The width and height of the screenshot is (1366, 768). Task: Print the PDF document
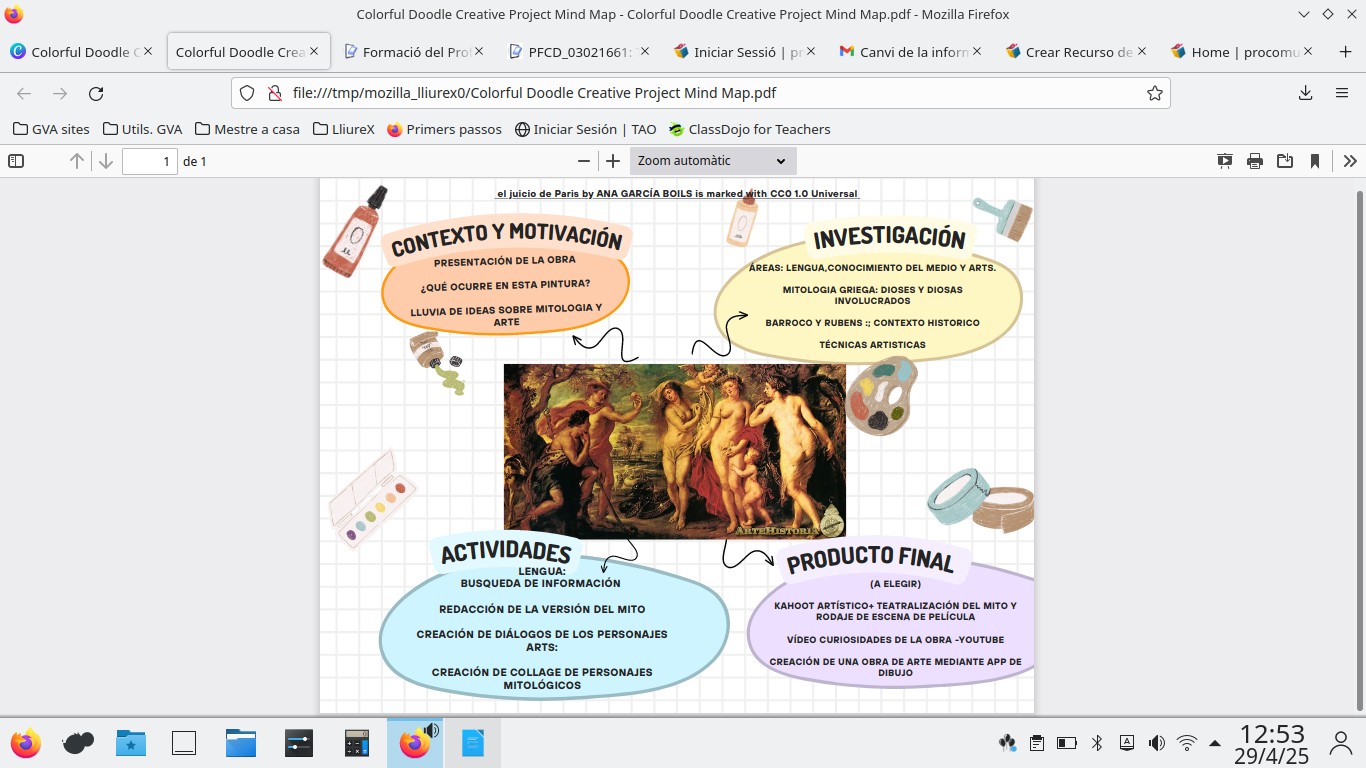coord(1255,161)
